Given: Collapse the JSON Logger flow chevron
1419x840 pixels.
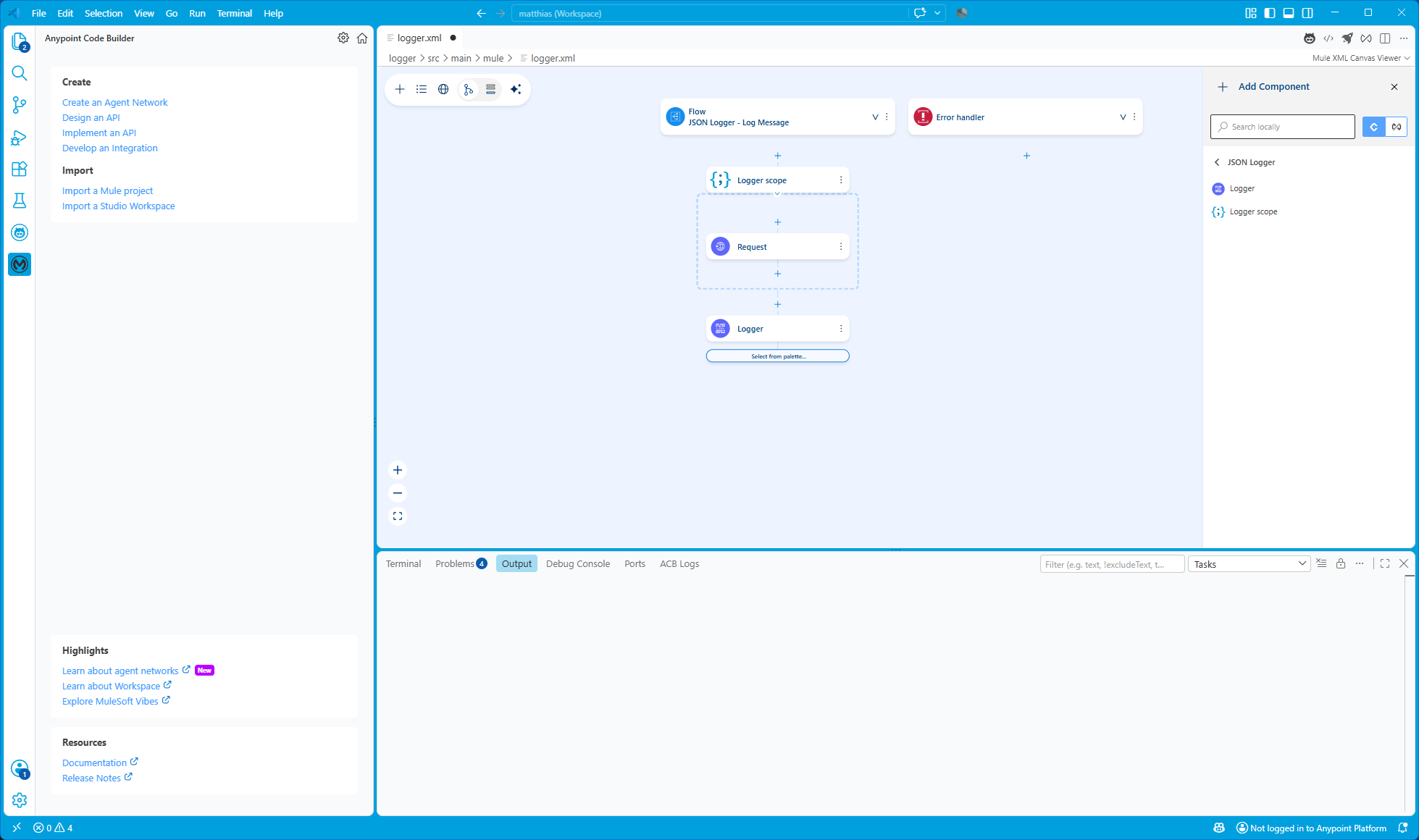Looking at the screenshot, I should (875, 117).
